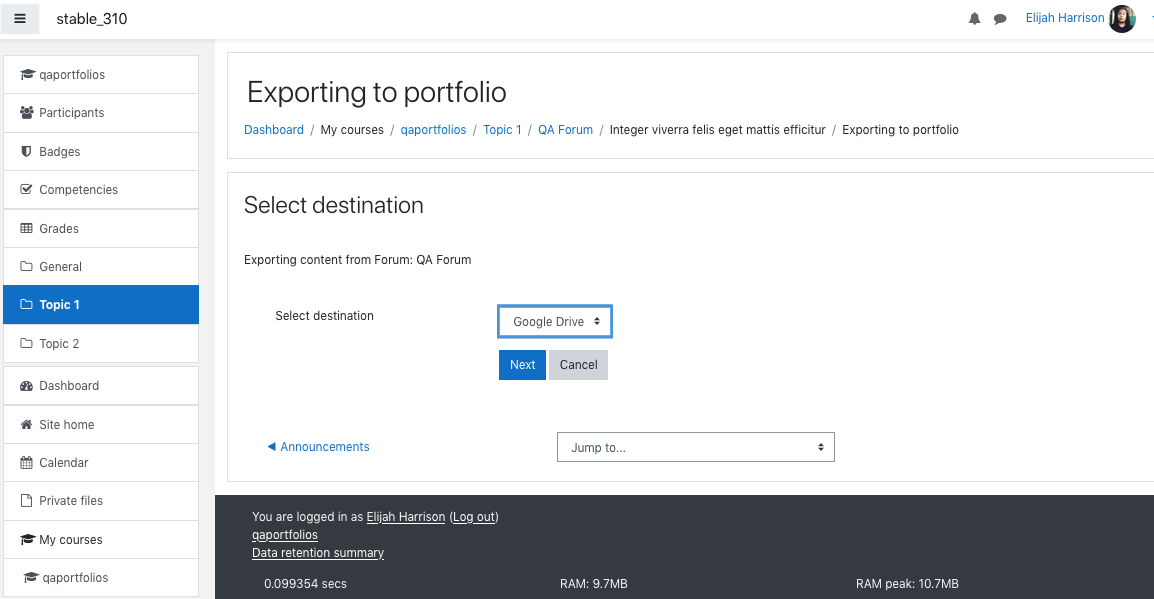Open the messages speech bubble icon
Image resolution: width=1154 pixels, height=599 pixels.
click(999, 19)
